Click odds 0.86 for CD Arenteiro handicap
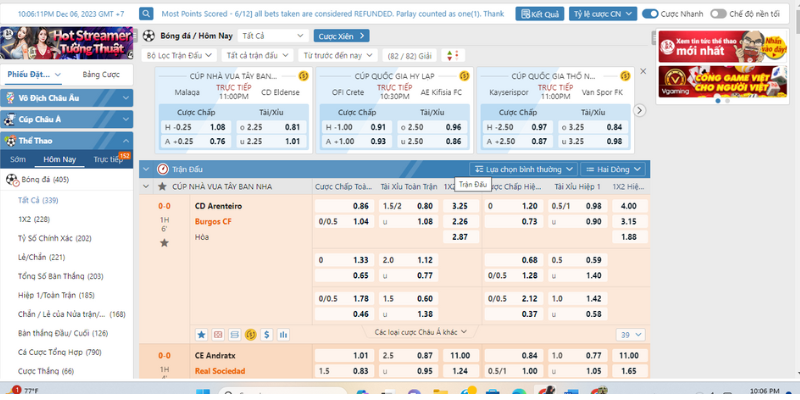800x400 pixels. (361, 205)
